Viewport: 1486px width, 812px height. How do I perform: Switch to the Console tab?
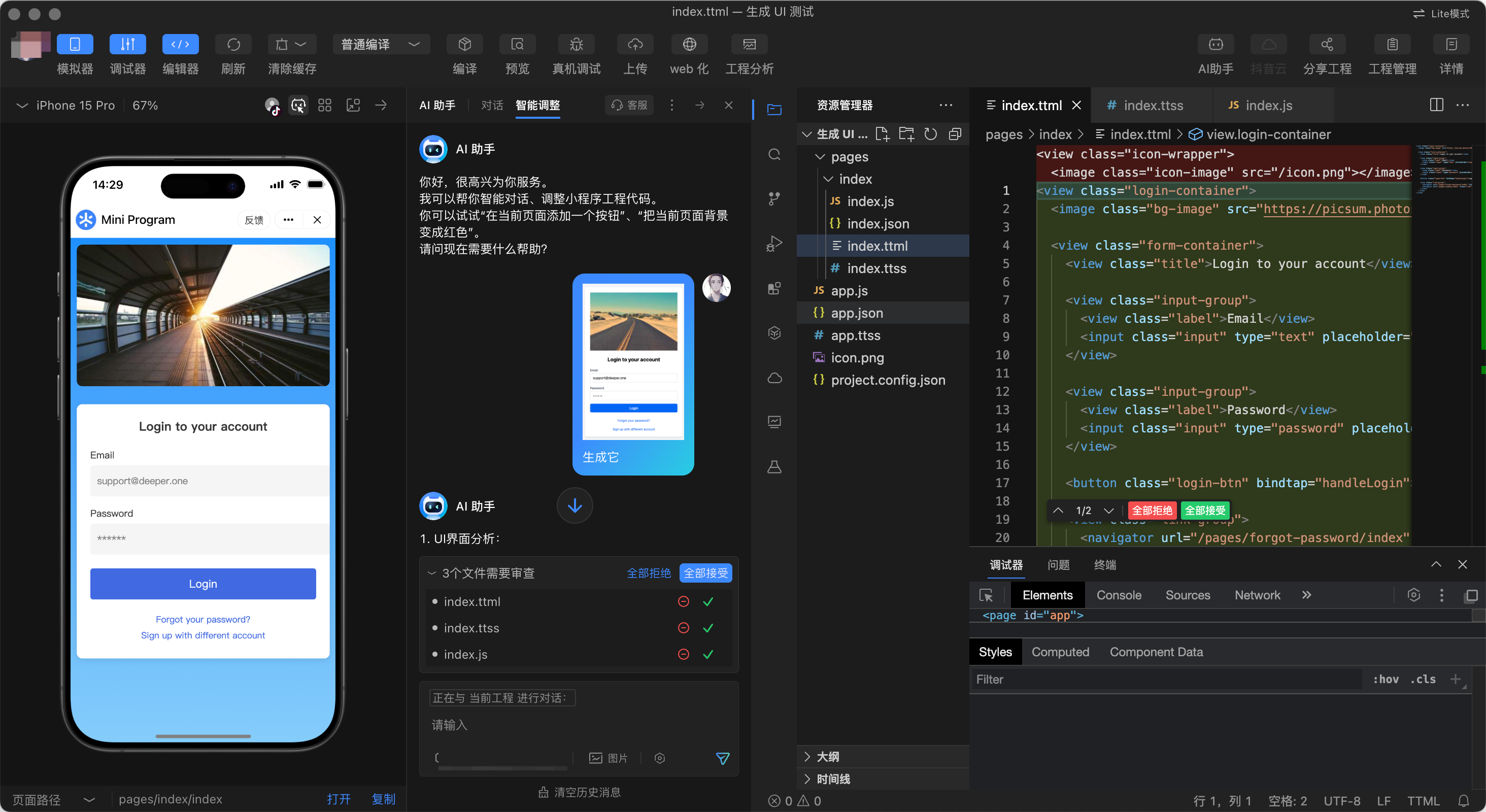[x=1119, y=595]
